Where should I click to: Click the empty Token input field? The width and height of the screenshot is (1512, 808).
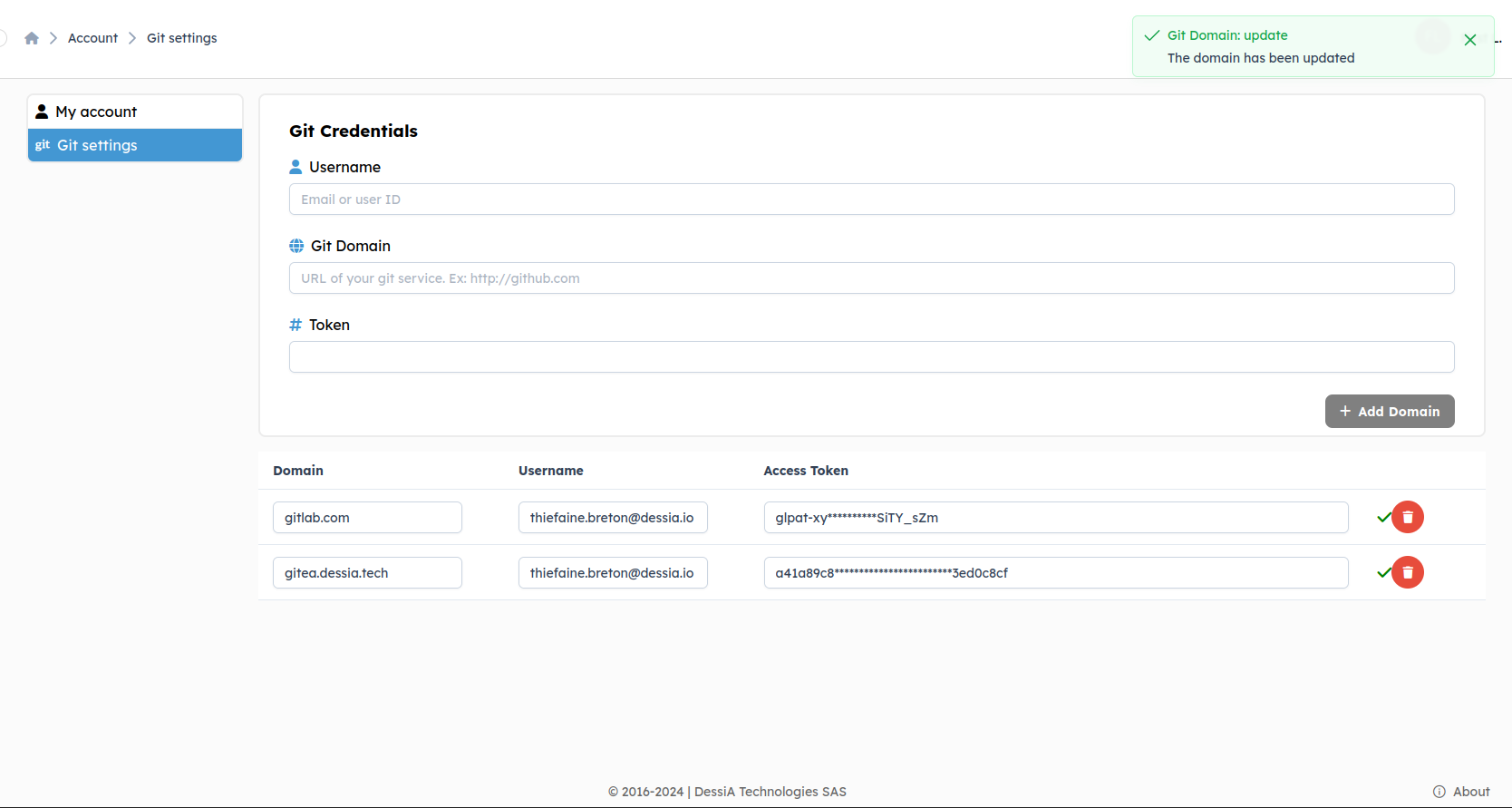(871, 357)
